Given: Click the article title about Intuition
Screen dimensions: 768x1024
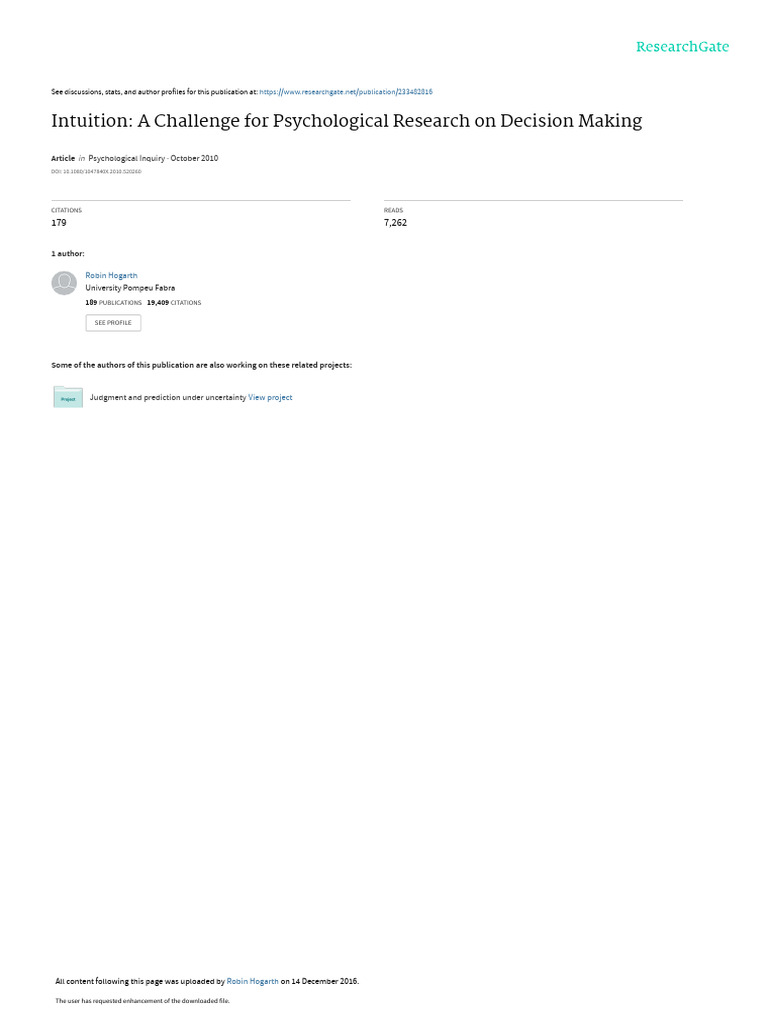Looking at the screenshot, I should tap(347, 121).
